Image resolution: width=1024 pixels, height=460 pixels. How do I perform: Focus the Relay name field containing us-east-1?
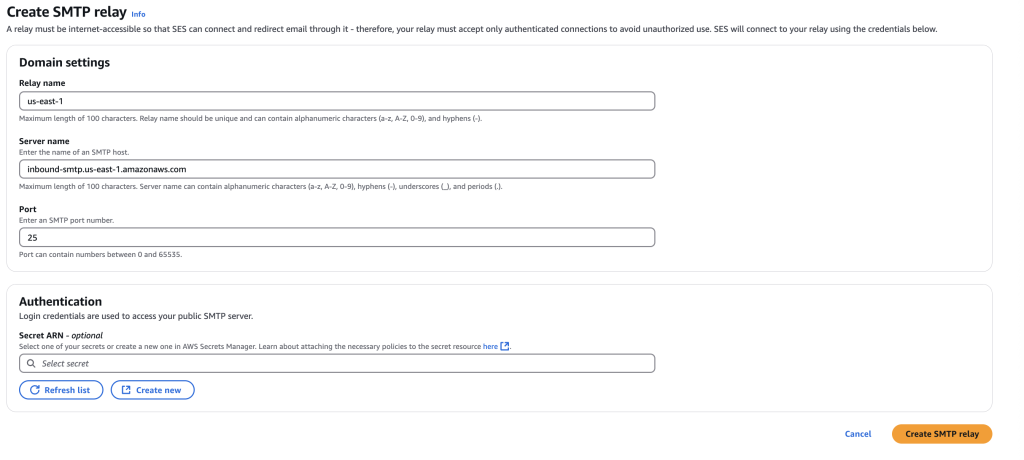pyautogui.click(x=337, y=101)
